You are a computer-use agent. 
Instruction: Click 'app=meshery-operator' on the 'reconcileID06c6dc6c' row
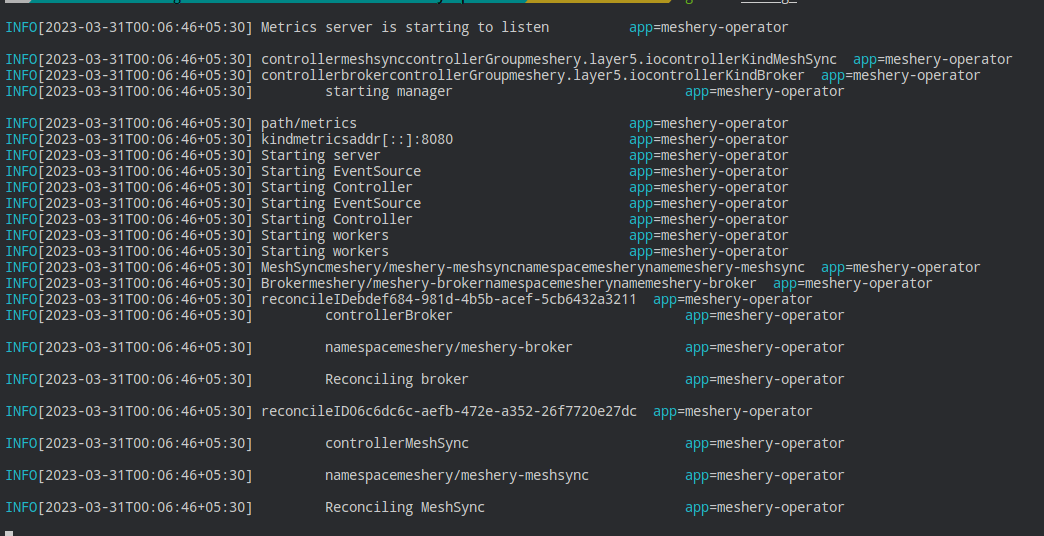point(732,411)
